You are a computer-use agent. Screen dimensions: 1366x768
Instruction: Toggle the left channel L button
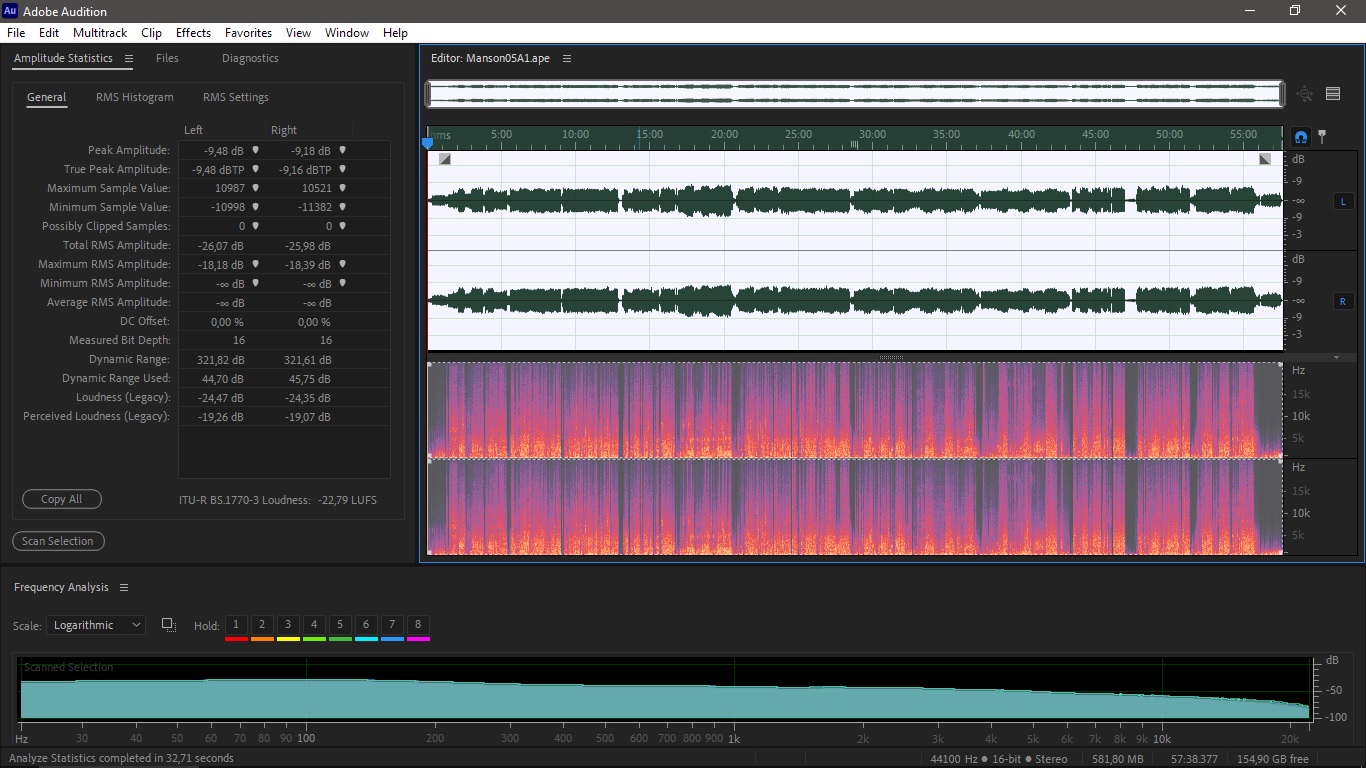click(1342, 201)
